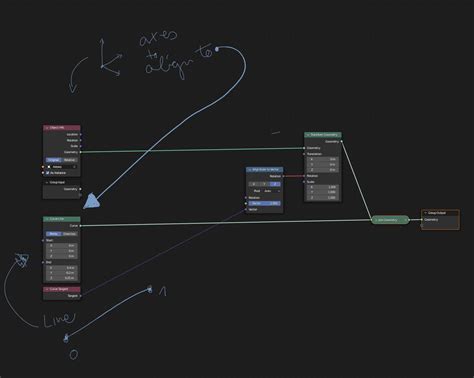
Task: Click the Rotation output socket of Align Euler
Action: [283, 176]
